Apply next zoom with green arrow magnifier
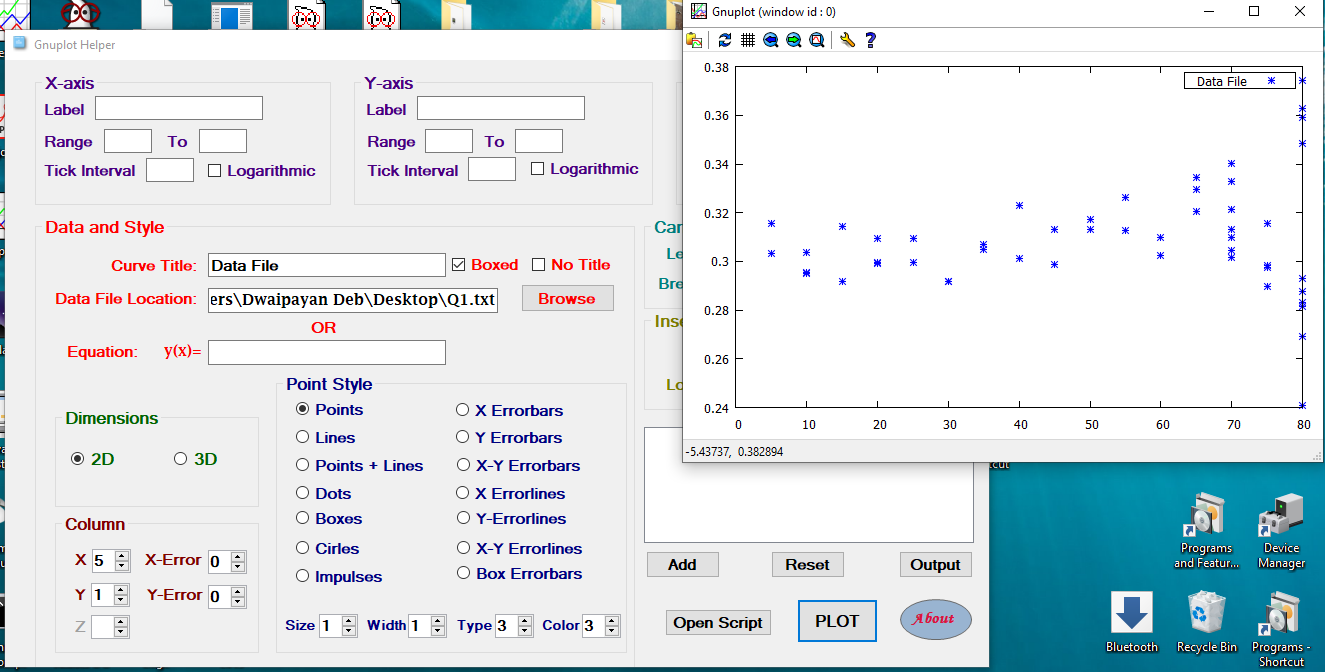Screen dimensions: 1325x672 pos(794,40)
